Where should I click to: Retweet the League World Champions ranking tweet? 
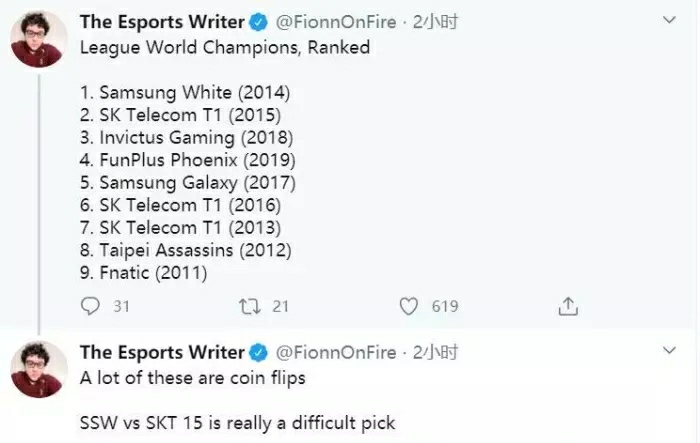tap(248, 306)
